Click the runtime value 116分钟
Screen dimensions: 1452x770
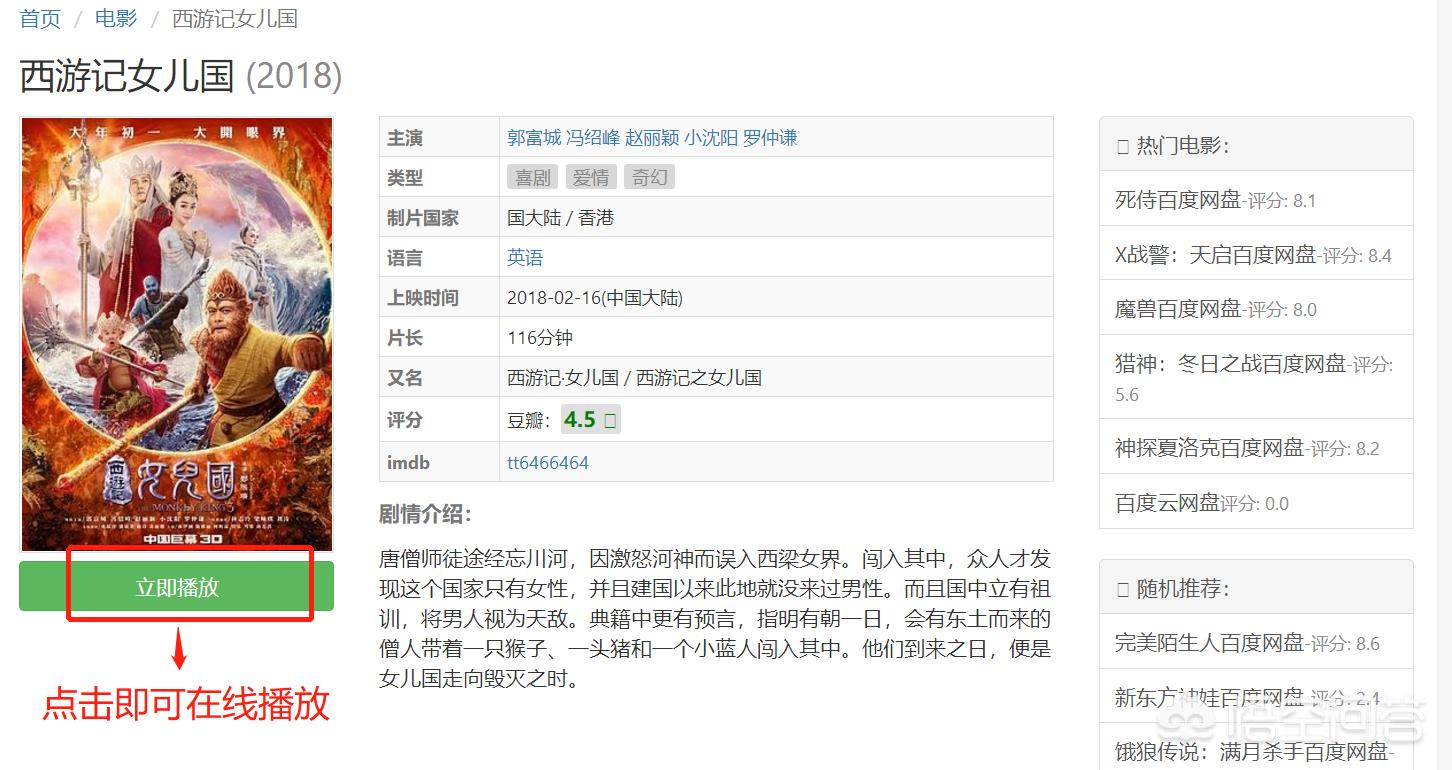[x=540, y=337]
